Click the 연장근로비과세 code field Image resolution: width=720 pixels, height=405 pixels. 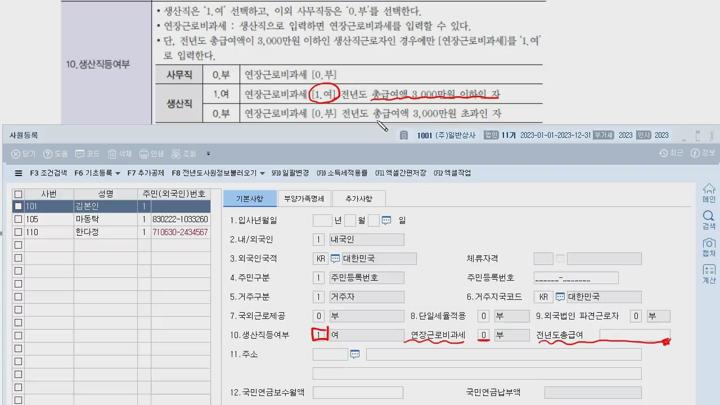(x=483, y=335)
